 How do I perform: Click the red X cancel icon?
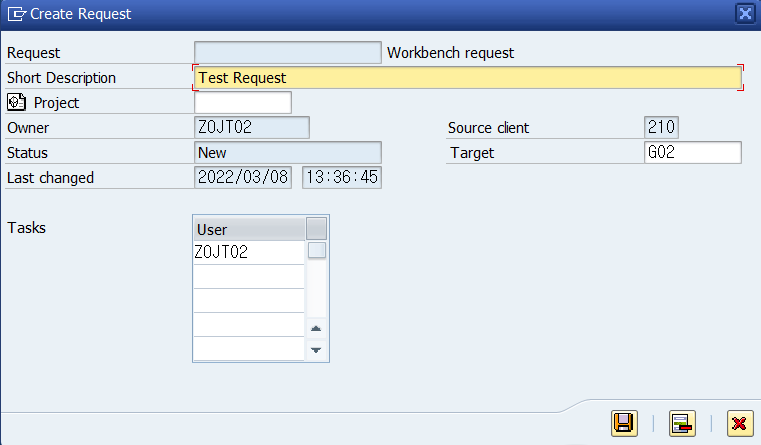(x=740, y=423)
